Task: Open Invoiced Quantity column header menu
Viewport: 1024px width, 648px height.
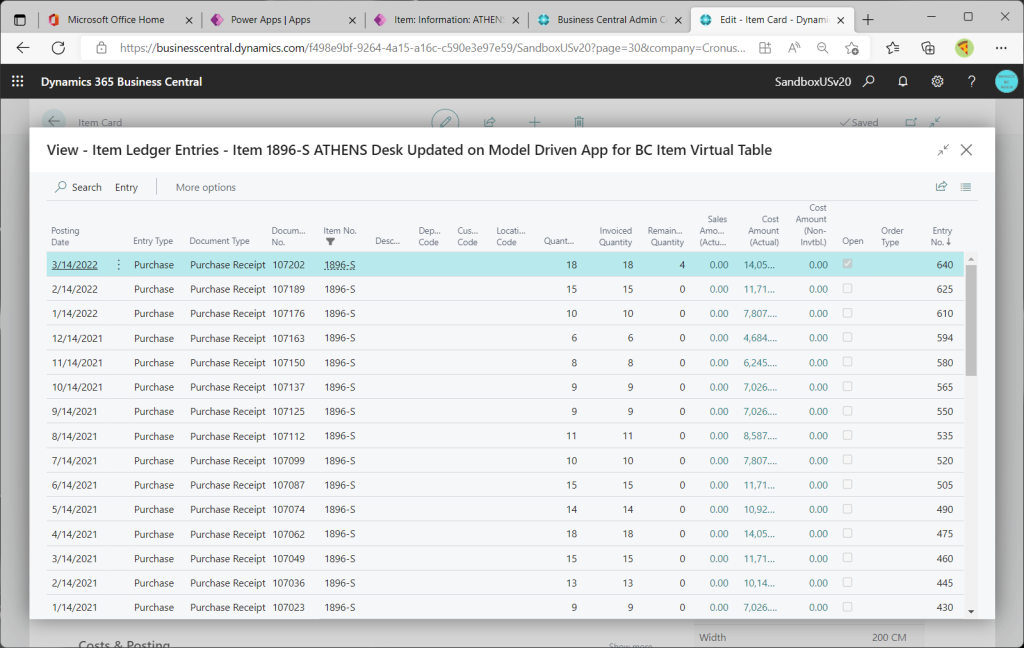Action: click(x=615, y=236)
